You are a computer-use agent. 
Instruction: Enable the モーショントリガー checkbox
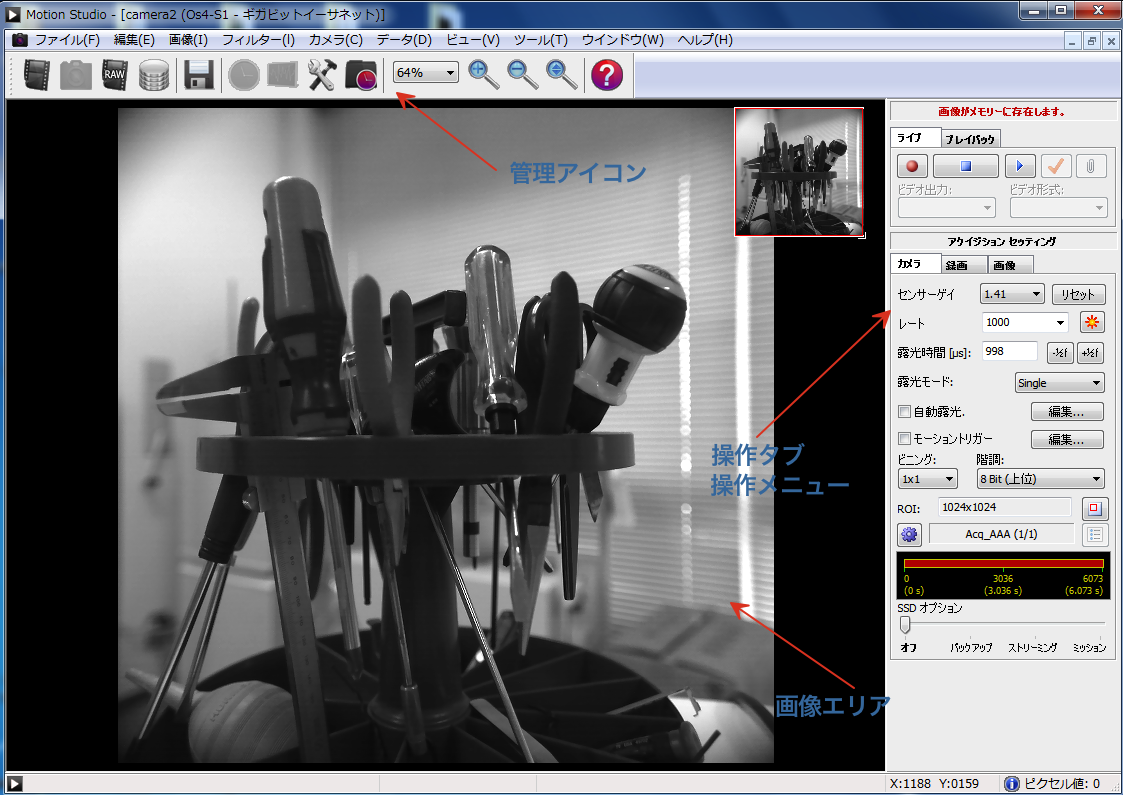905,438
